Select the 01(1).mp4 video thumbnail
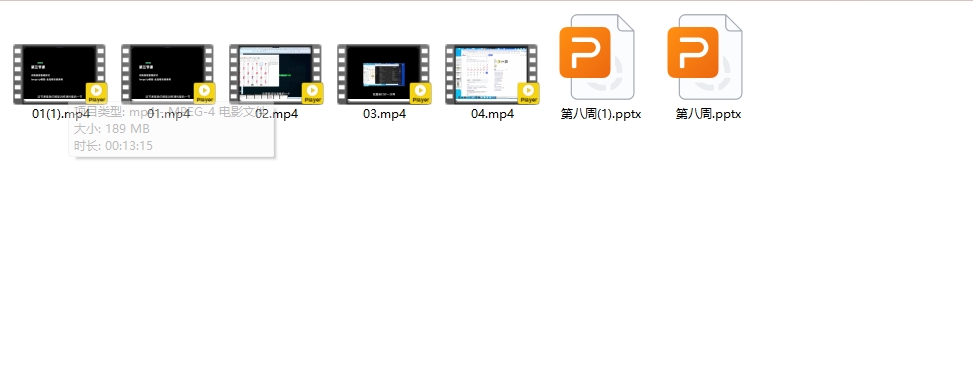The width and height of the screenshot is (973, 368). pyautogui.click(x=59, y=74)
